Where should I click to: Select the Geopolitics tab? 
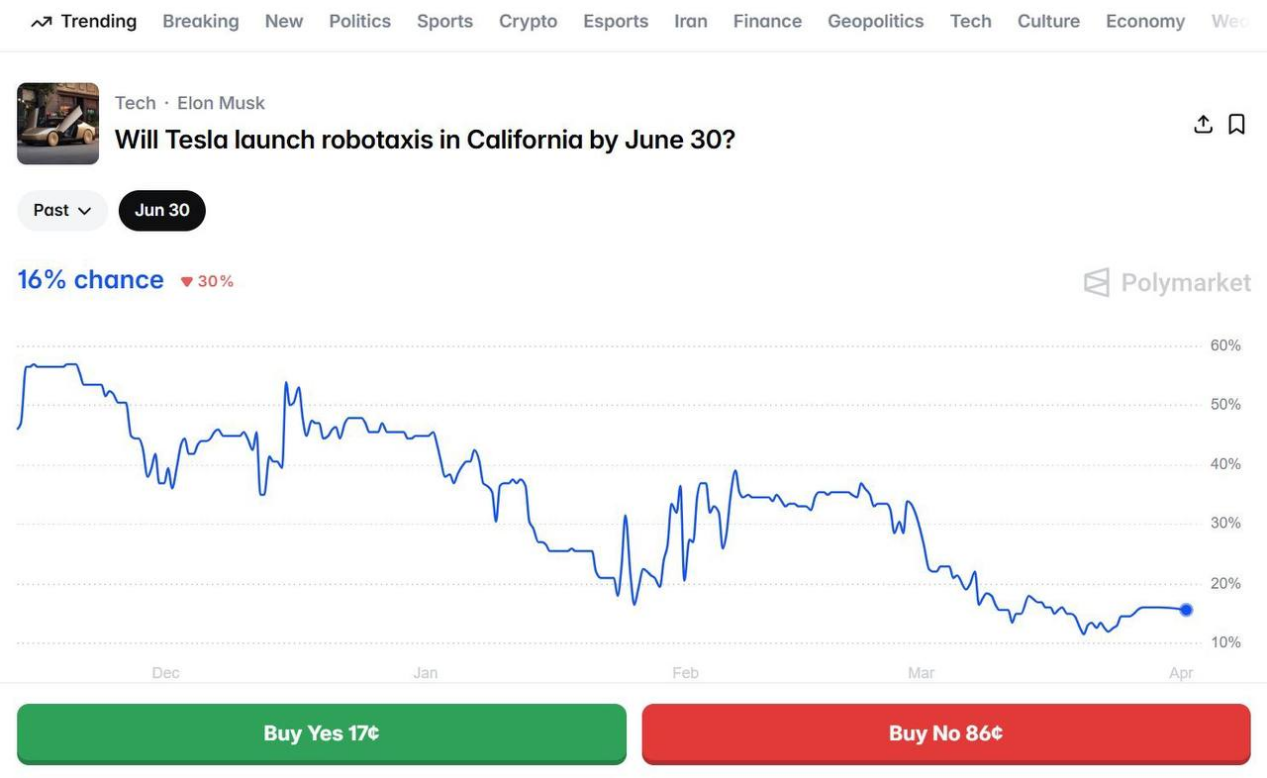875,20
